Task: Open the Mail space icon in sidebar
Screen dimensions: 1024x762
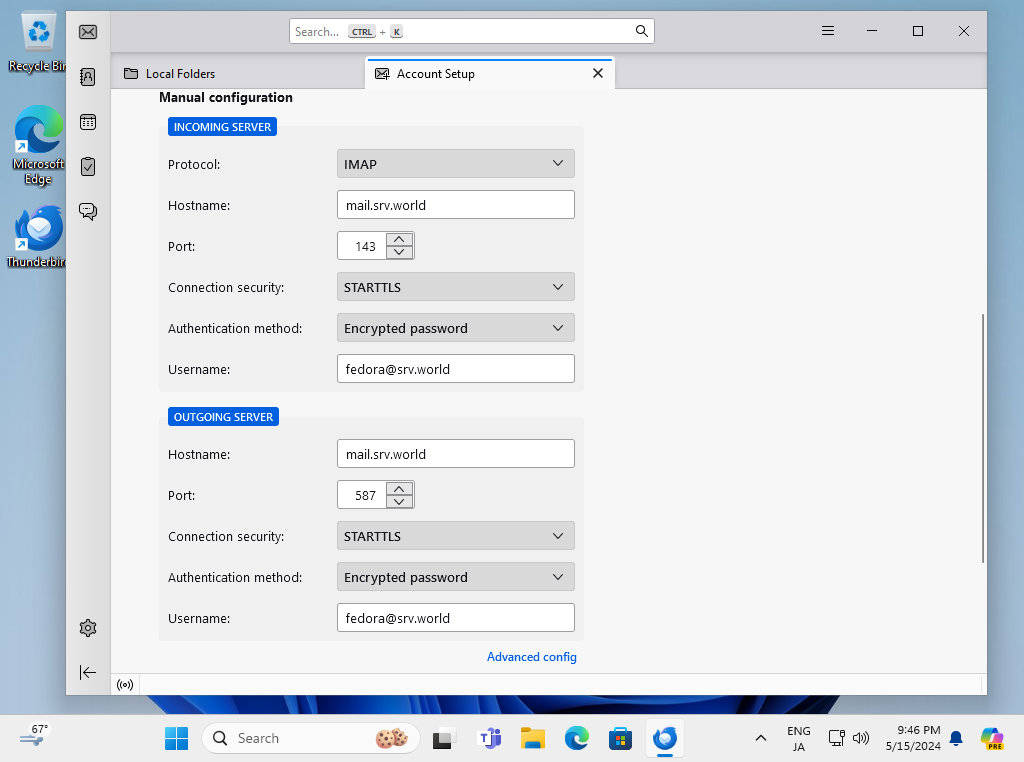Action: [88, 32]
